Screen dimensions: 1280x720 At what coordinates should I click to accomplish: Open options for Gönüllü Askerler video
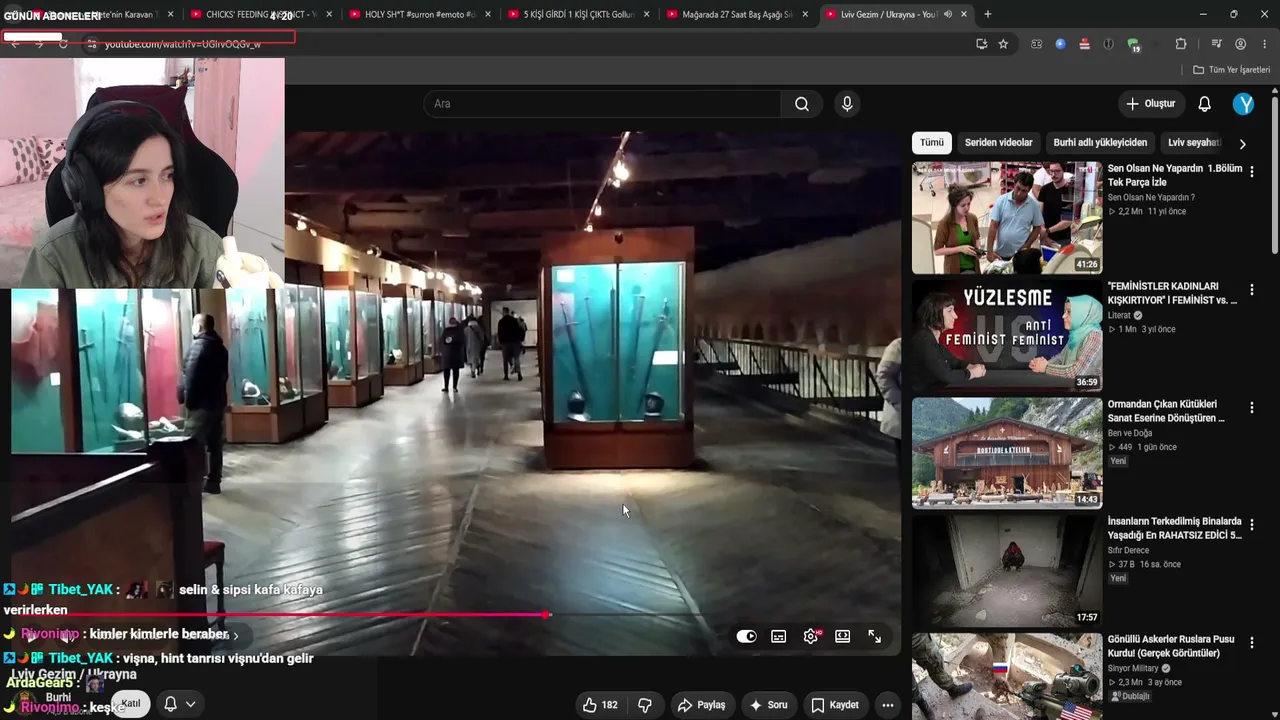click(1251, 643)
